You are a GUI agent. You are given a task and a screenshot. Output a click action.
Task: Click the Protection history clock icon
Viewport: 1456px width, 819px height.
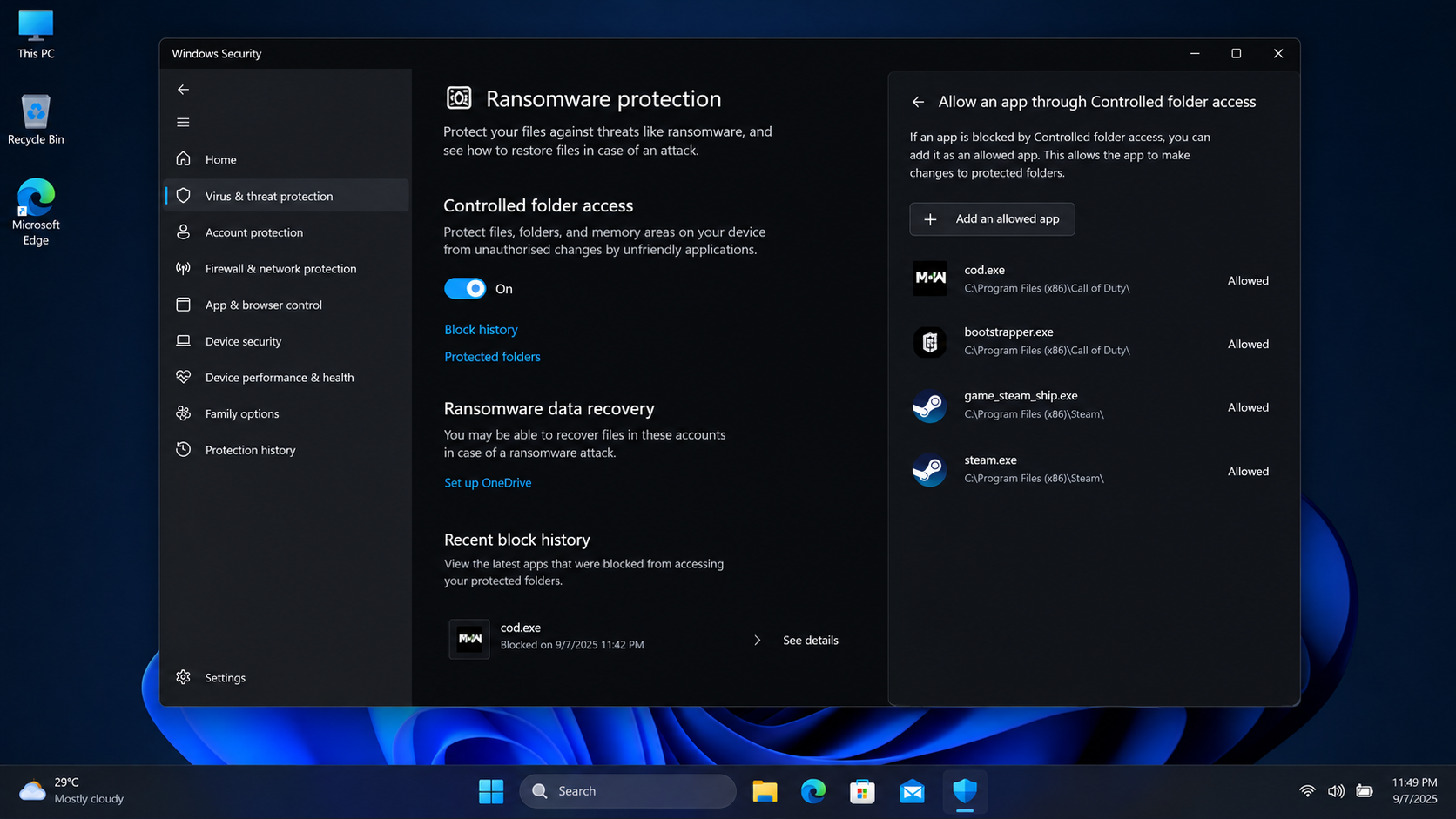coord(183,449)
